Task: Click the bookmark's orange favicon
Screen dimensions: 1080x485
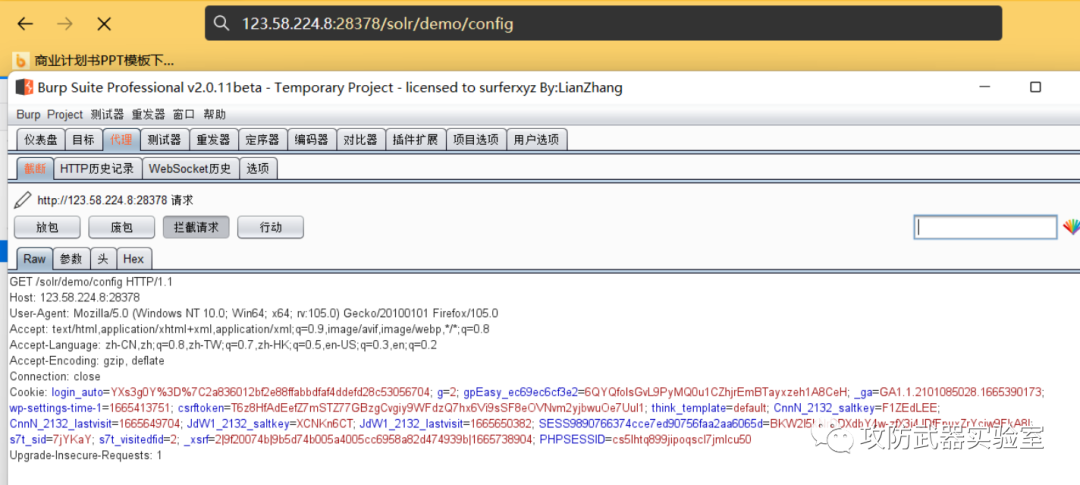Action: [x=21, y=61]
